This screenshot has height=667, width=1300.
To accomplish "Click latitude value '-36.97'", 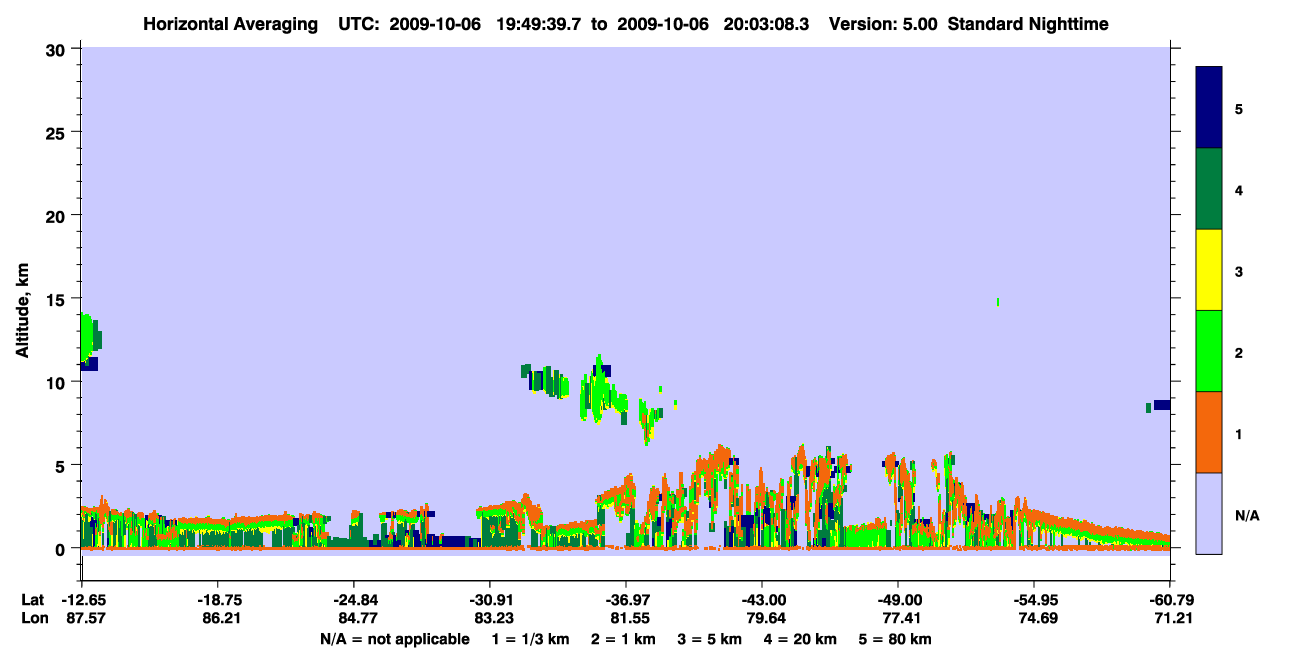I will pyautogui.click(x=626, y=600).
